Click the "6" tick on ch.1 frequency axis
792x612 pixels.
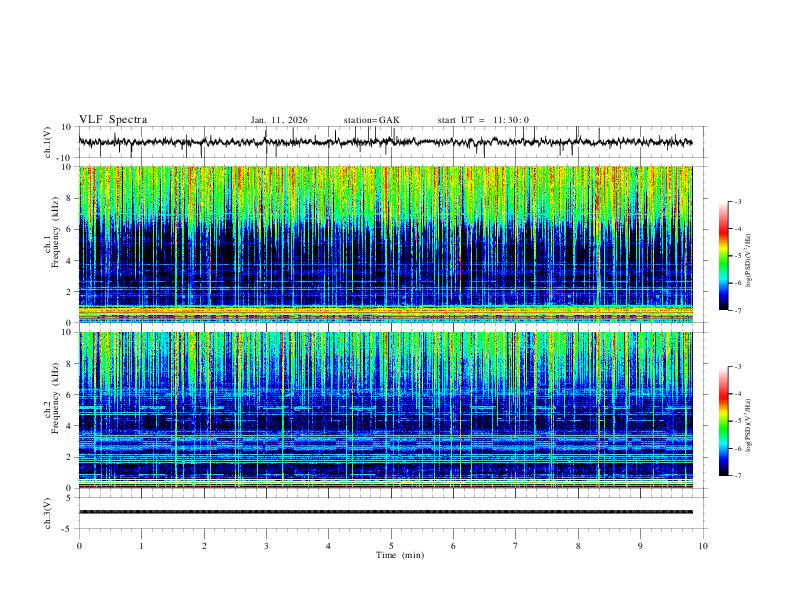tap(70, 229)
